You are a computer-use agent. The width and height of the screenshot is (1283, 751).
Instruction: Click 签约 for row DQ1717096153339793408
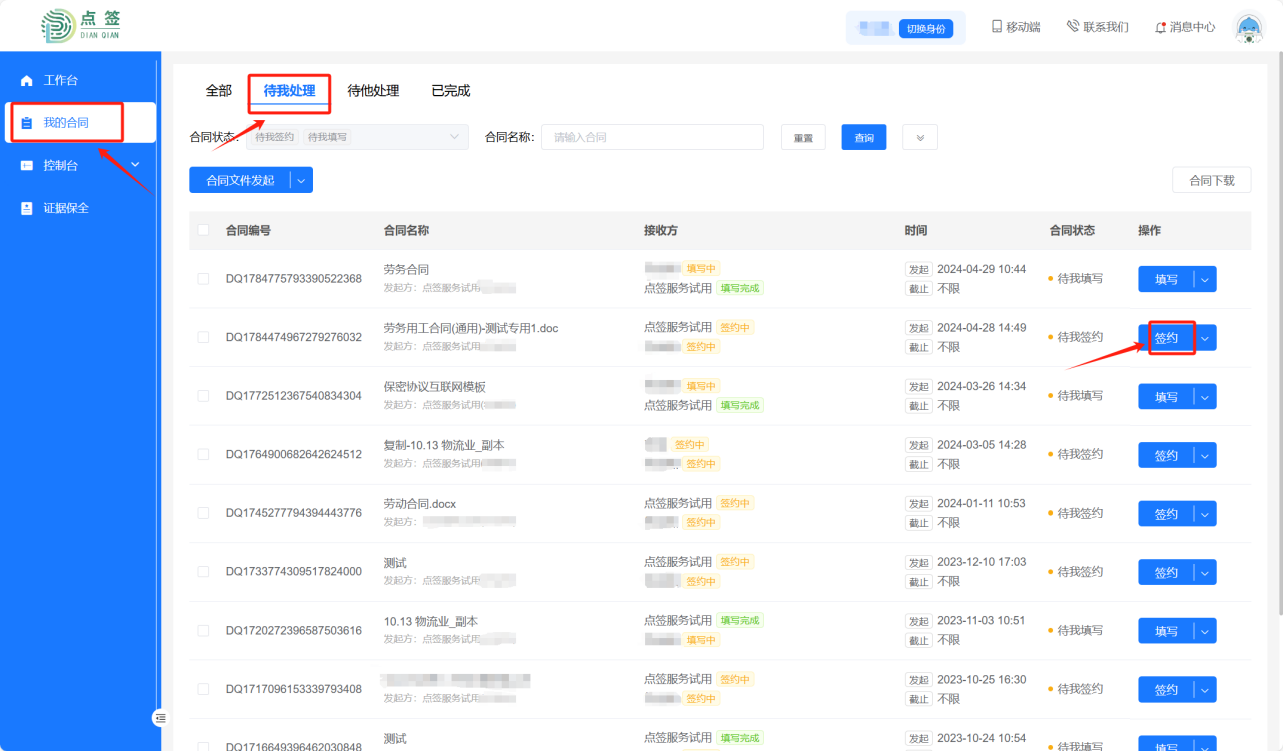[x=1166, y=689]
